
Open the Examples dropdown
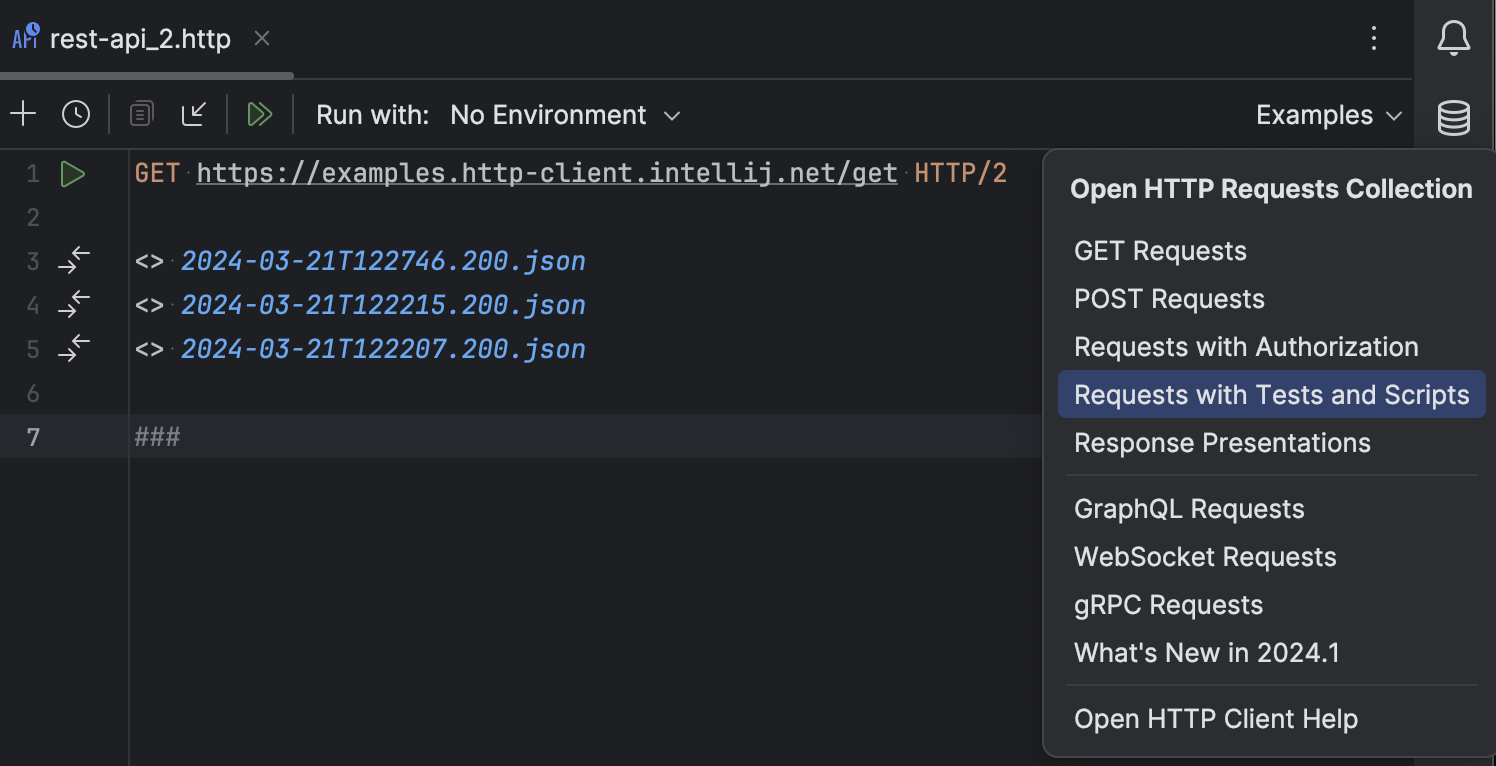pyautogui.click(x=1328, y=114)
